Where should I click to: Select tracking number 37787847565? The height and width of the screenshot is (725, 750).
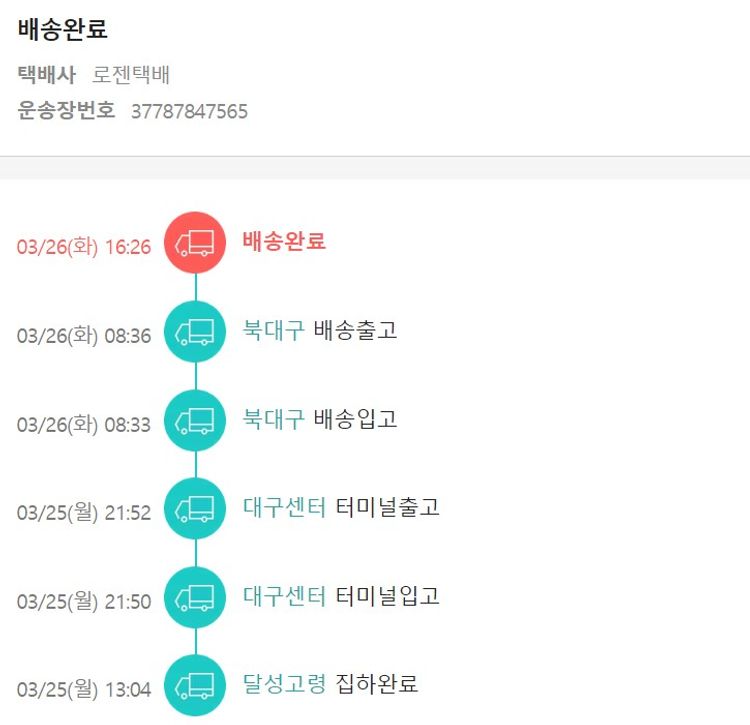[x=189, y=112]
